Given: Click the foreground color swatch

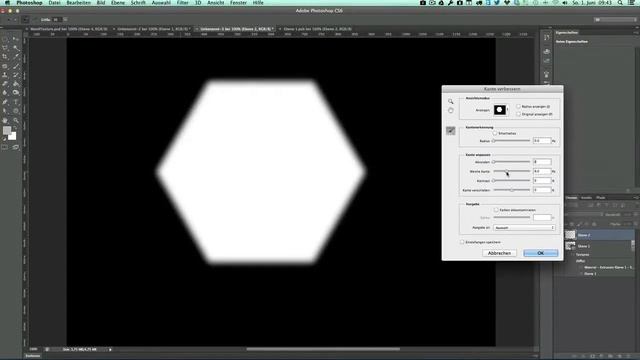Looking at the screenshot, I should [x=7, y=131].
